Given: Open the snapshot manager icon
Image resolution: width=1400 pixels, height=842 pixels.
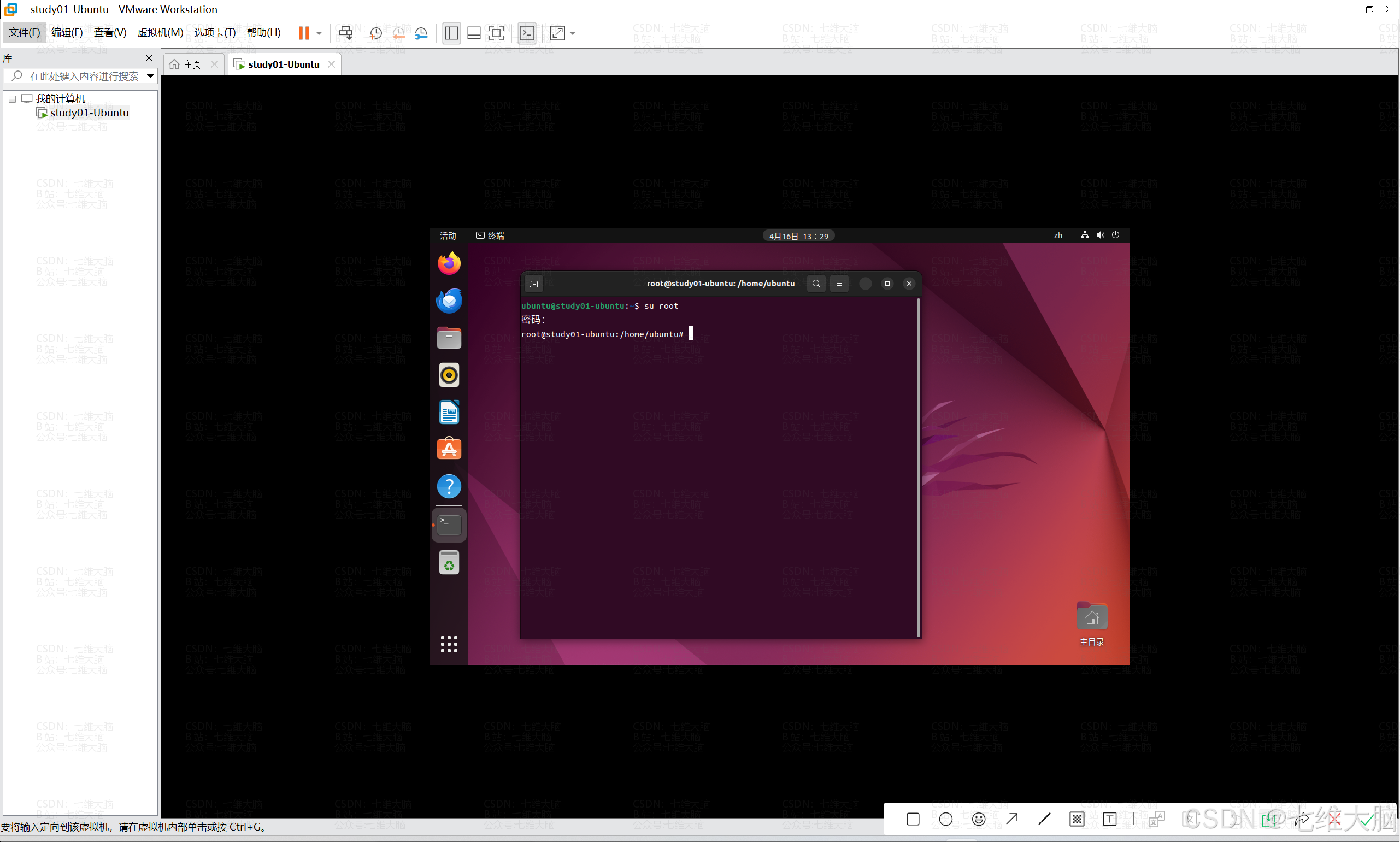Looking at the screenshot, I should point(421,33).
